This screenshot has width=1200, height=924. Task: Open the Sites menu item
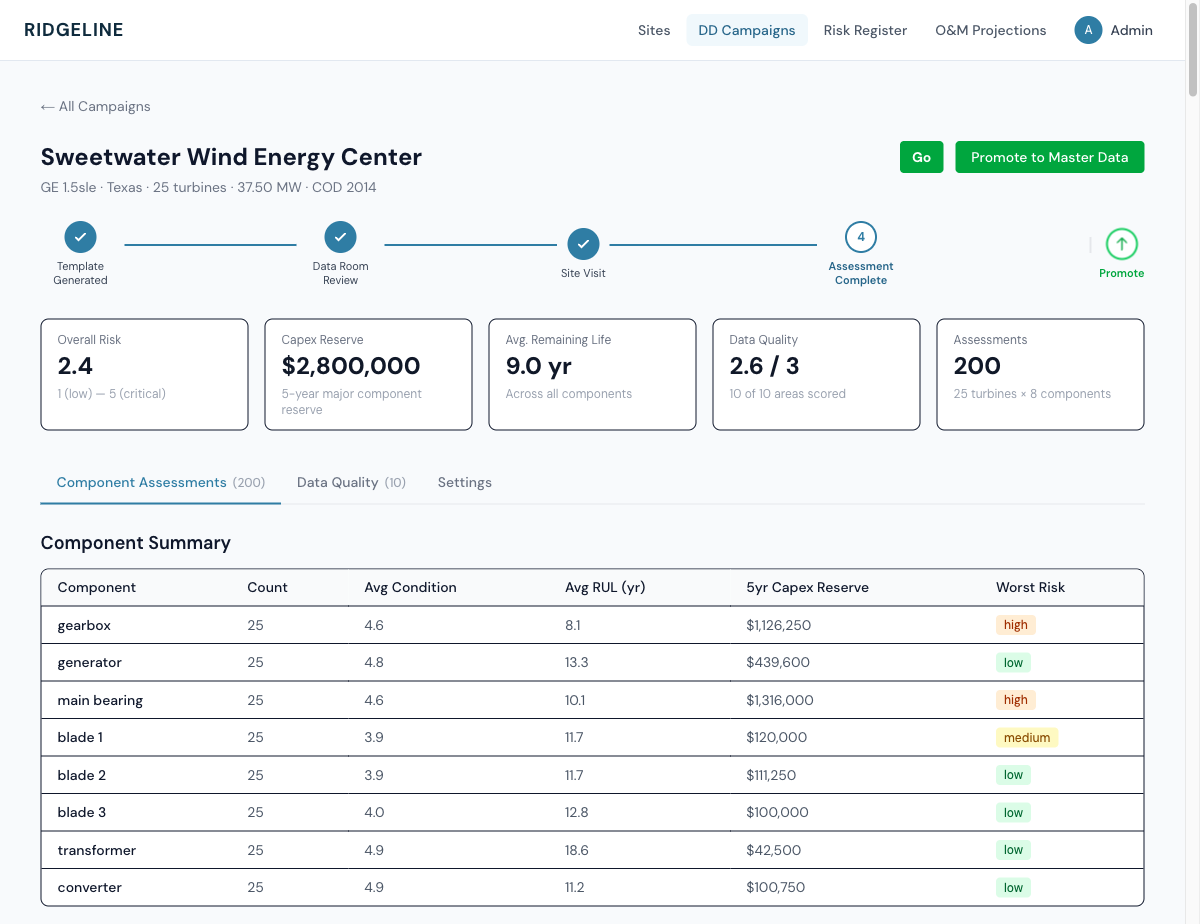654,30
